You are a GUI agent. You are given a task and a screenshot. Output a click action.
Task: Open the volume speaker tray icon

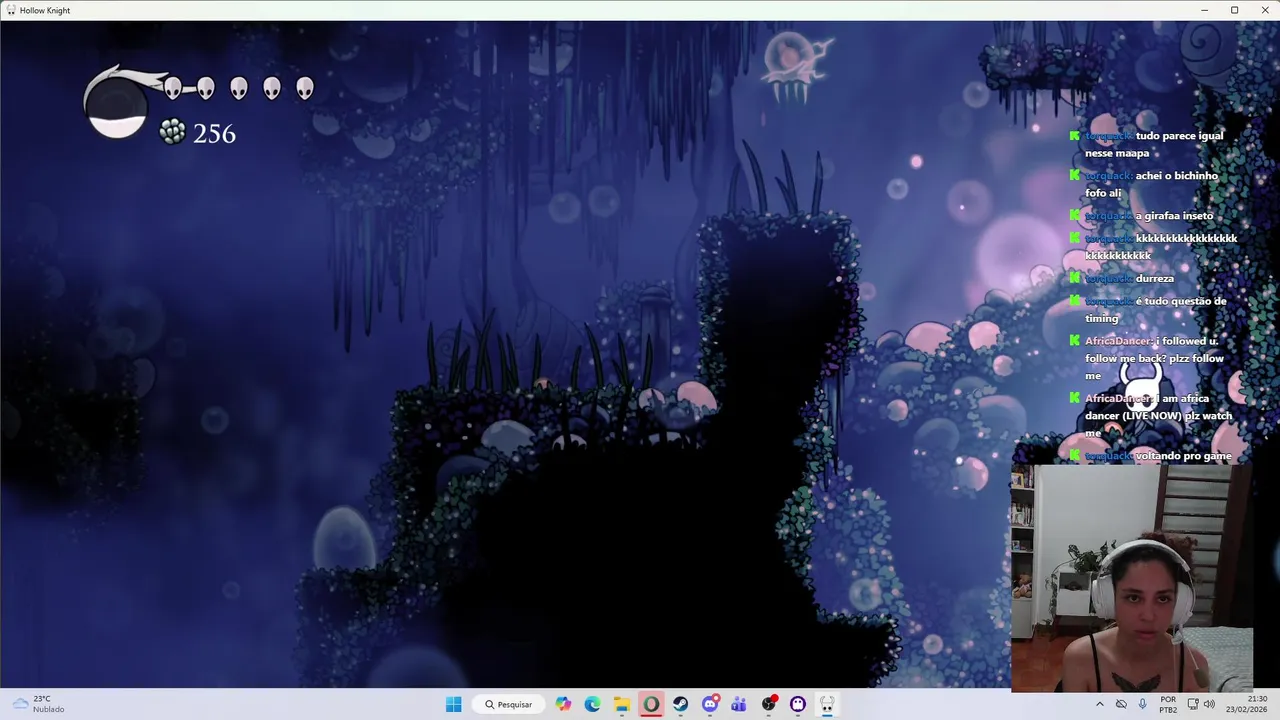[x=1209, y=704]
